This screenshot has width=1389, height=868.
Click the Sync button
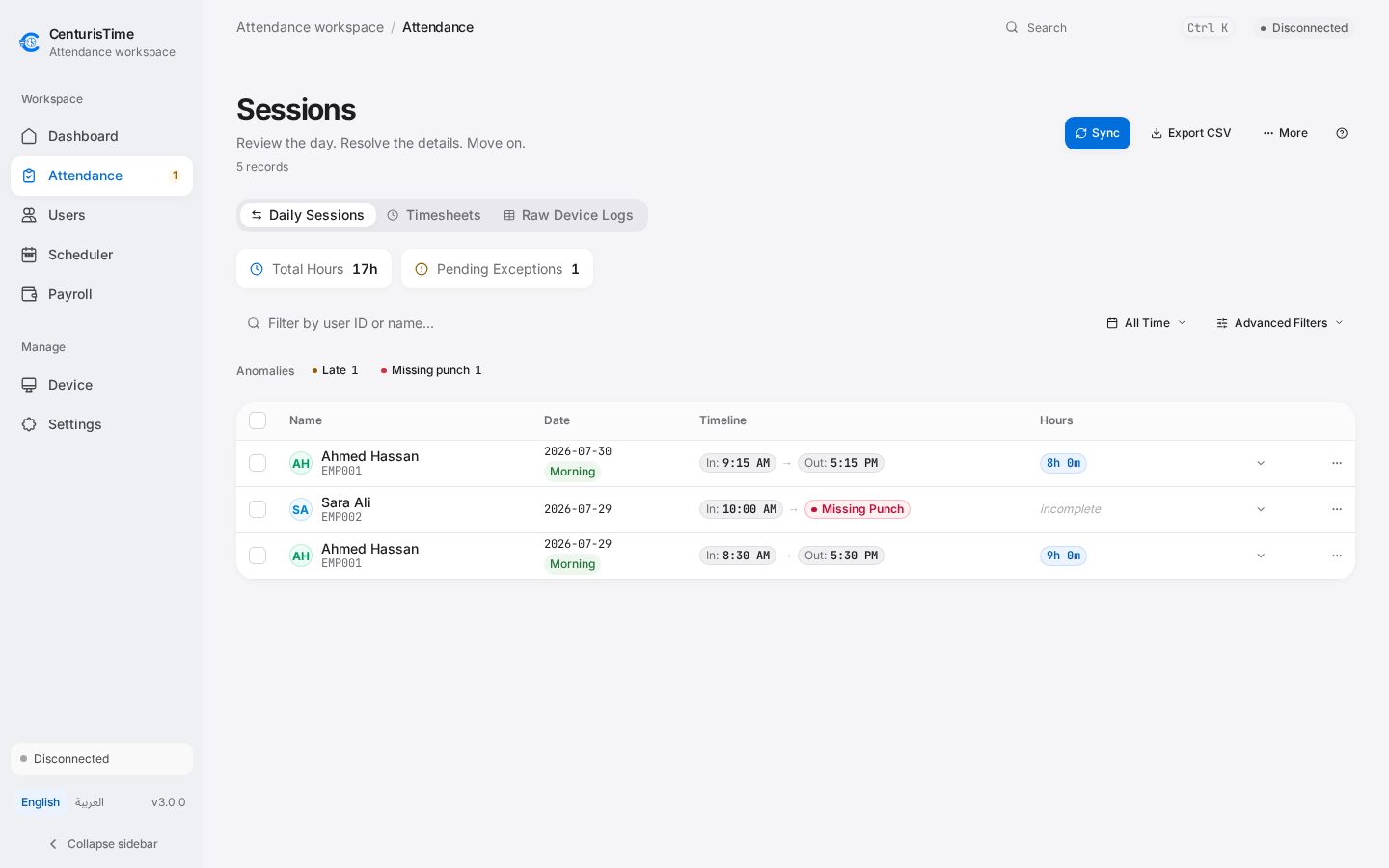click(1098, 133)
